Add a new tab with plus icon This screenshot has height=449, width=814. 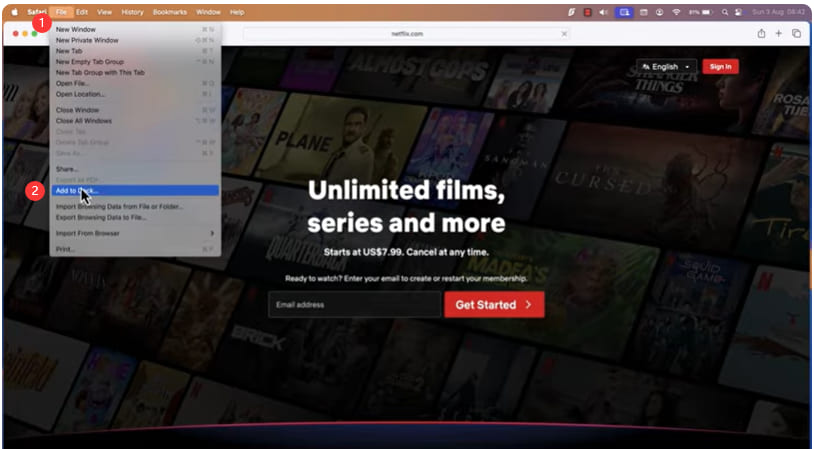click(779, 33)
